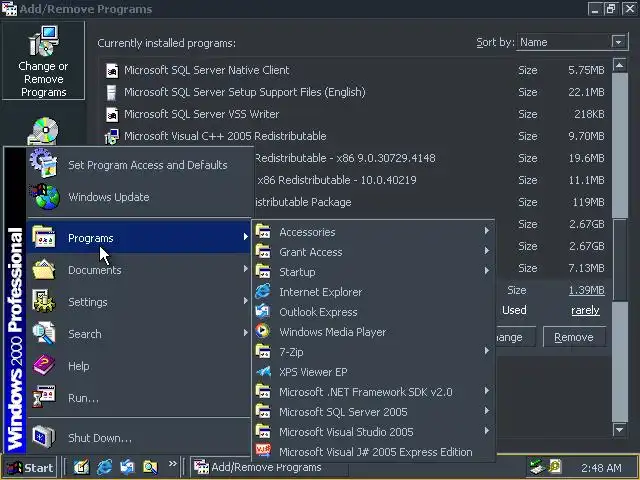
Task: Expand the 7-Zip submenu arrow
Action: pos(487,351)
